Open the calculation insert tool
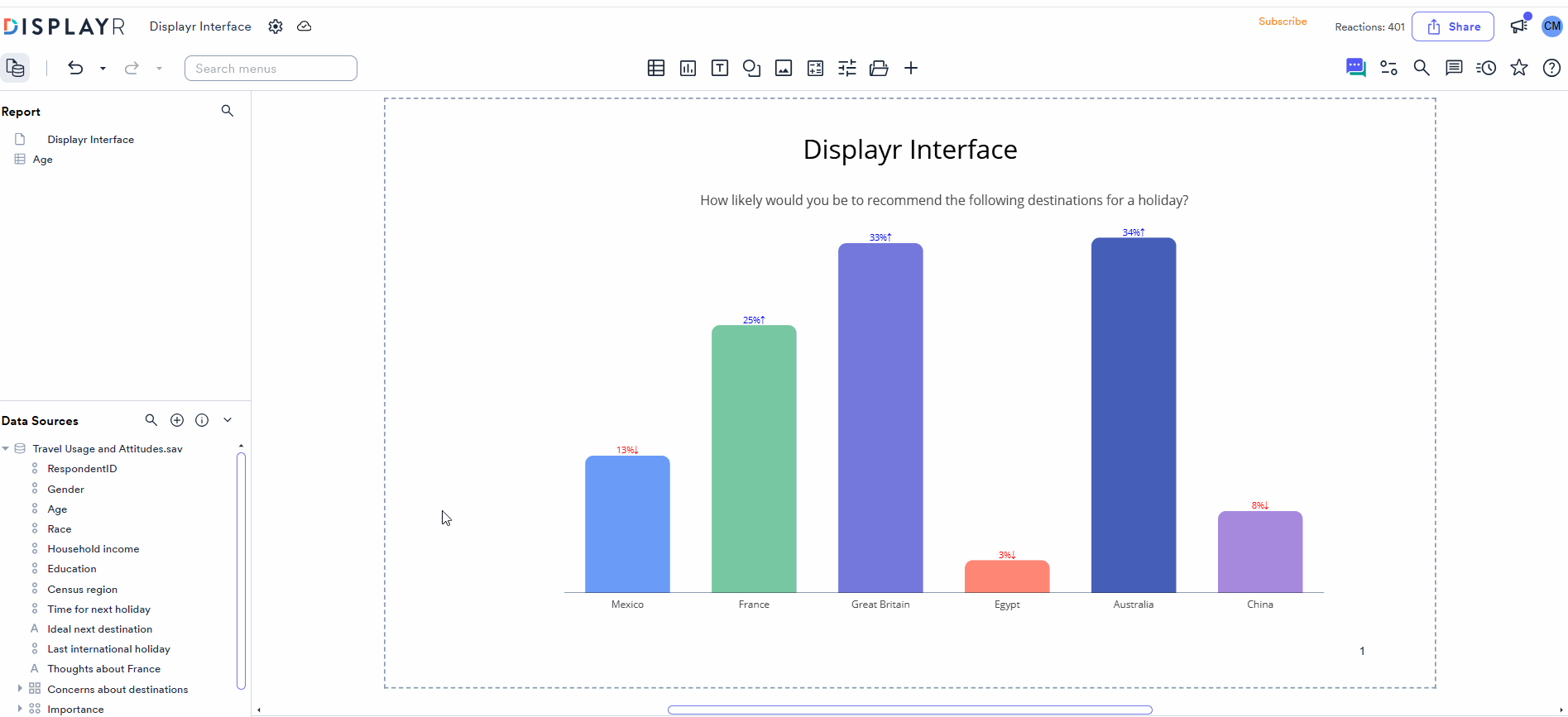The image size is (1568, 717). tap(815, 69)
